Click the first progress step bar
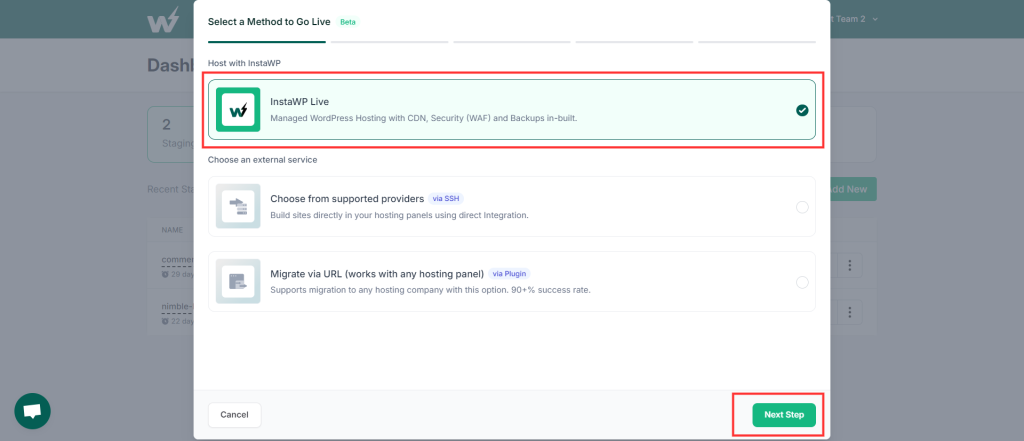 [266, 42]
